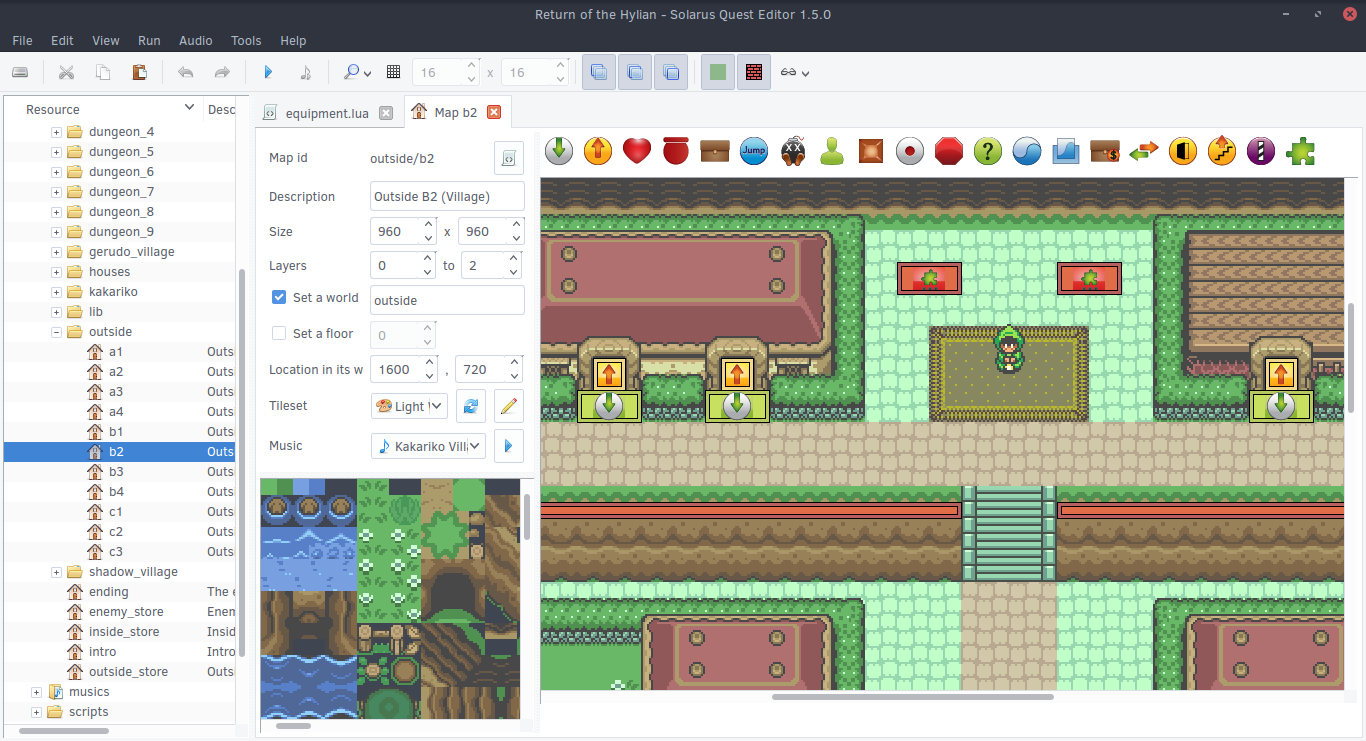
Task: Open the zoom magnifier dropdown
Action: (x=357, y=72)
